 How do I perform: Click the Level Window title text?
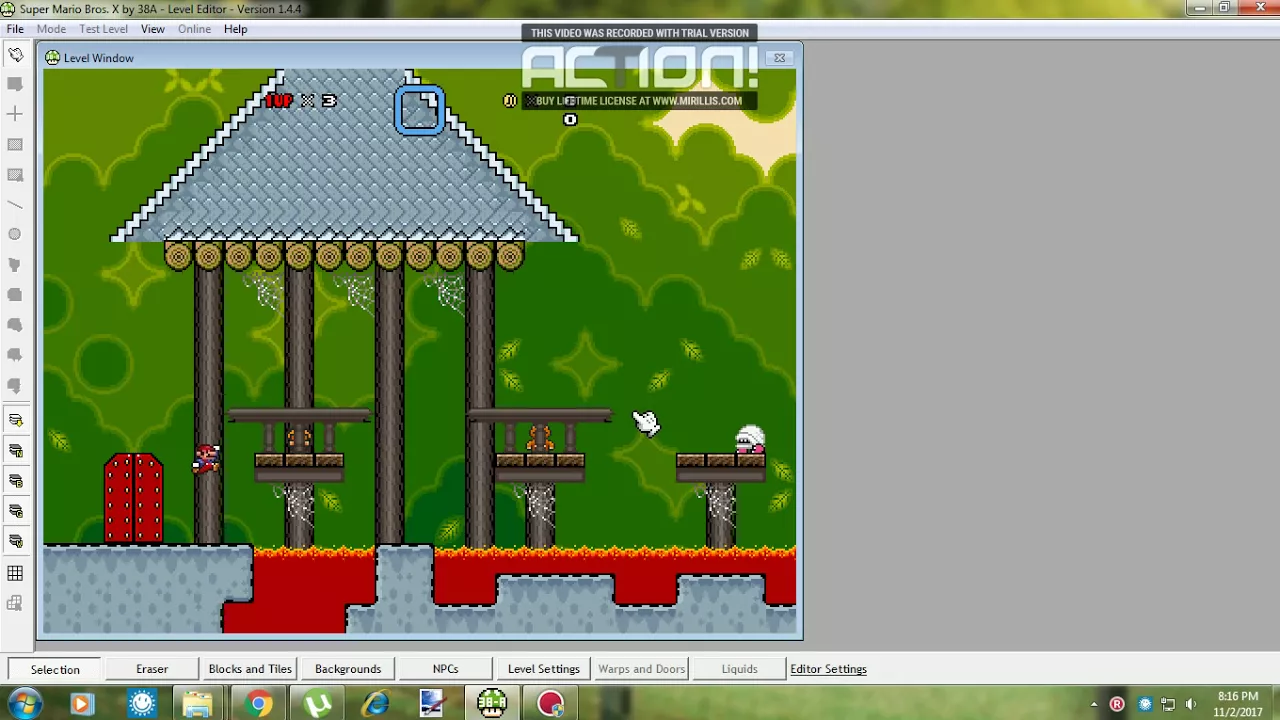pos(98,58)
